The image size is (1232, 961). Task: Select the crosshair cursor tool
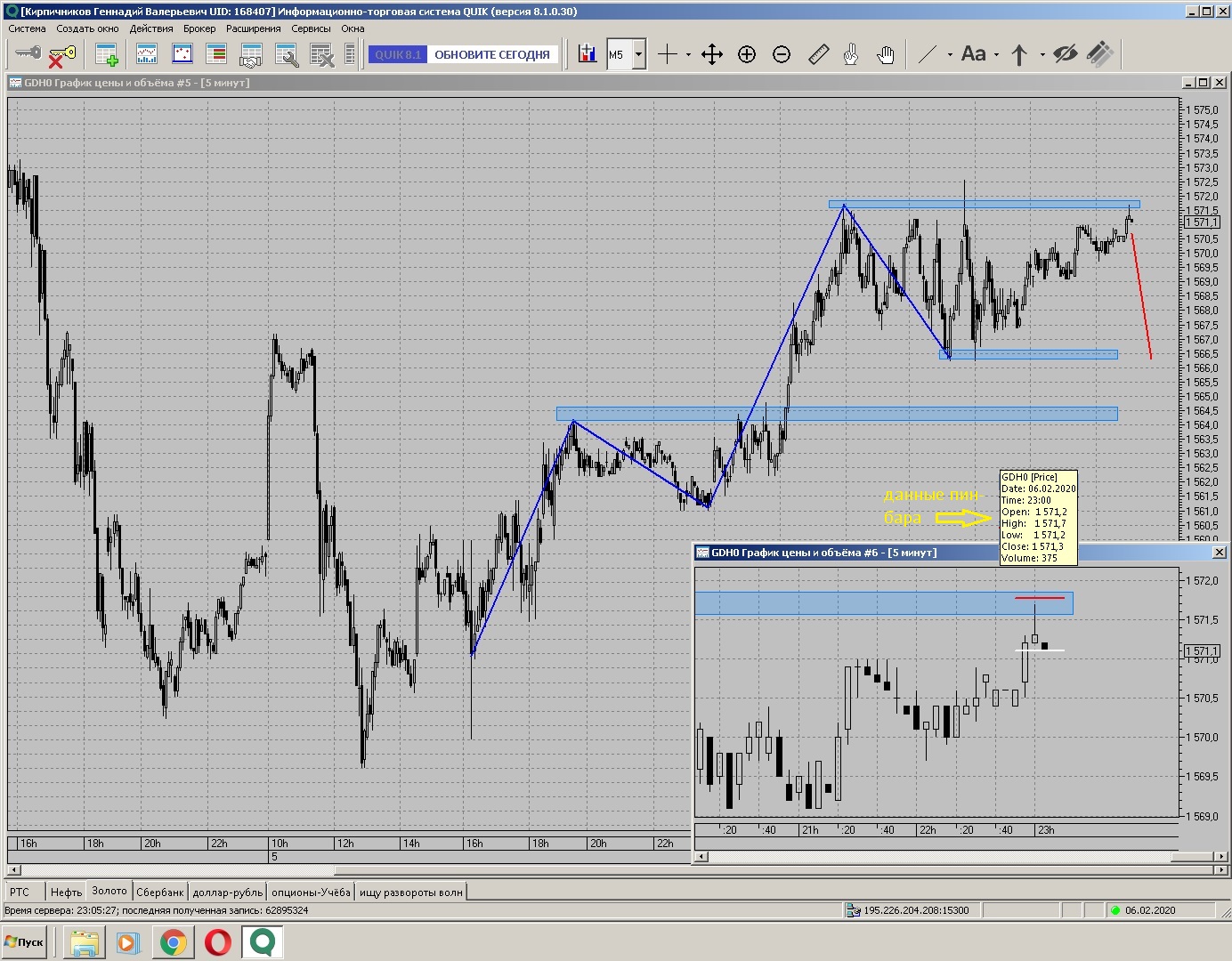668,54
